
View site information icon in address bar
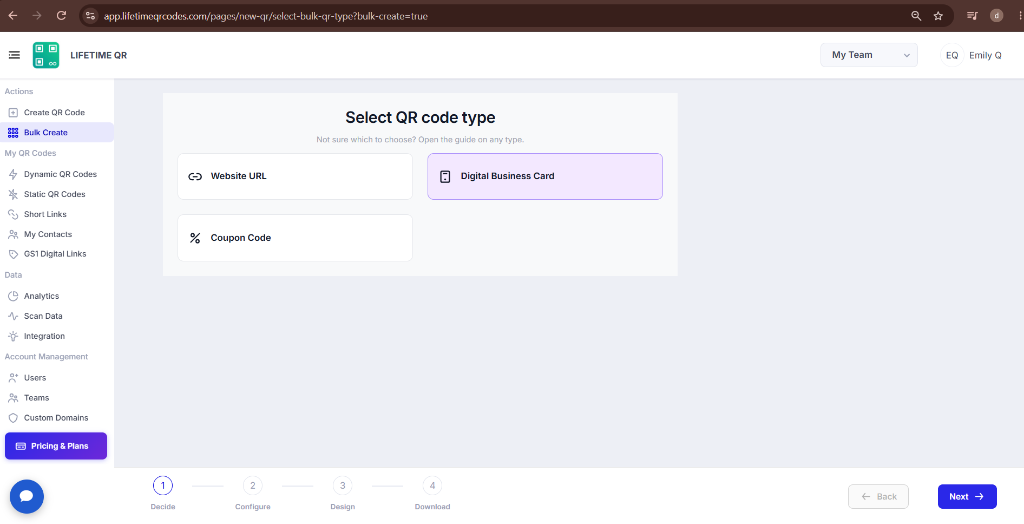click(91, 16)
